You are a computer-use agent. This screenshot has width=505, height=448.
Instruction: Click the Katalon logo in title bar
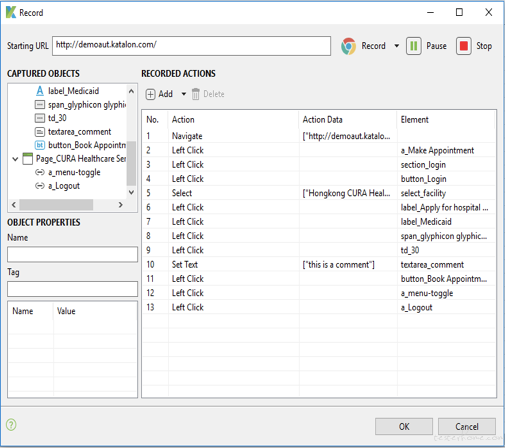point(11,13)
